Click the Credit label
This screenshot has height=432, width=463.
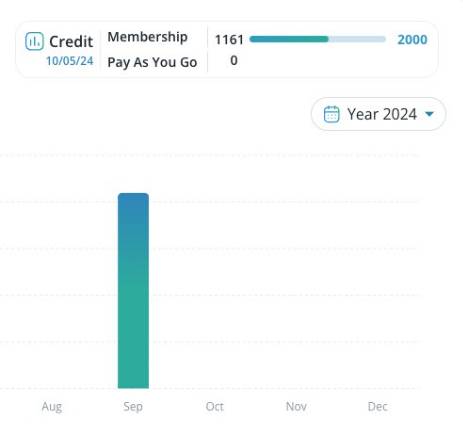[x=71, y=42]
